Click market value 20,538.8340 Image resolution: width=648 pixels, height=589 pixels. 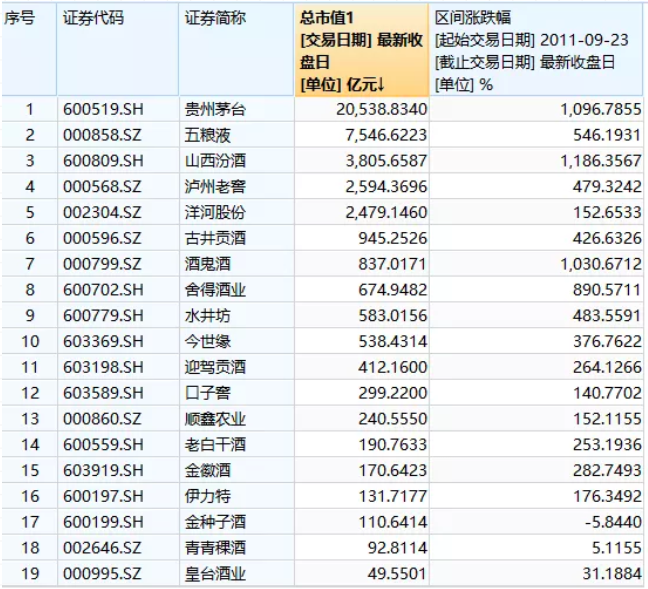coord(381,110)
